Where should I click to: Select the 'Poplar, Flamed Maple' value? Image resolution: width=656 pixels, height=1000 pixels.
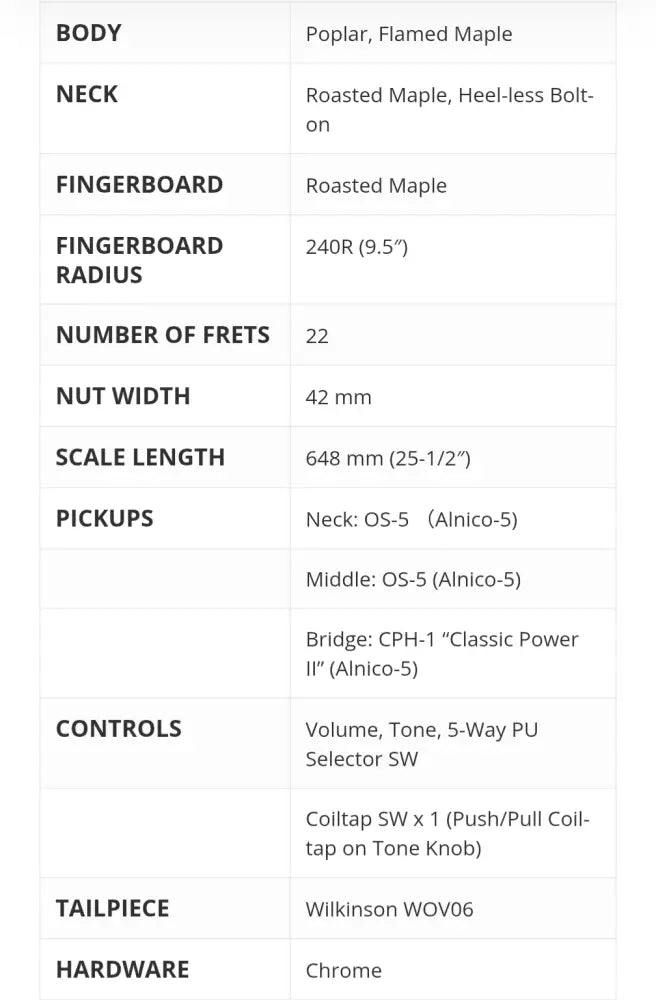pos(408,34)
